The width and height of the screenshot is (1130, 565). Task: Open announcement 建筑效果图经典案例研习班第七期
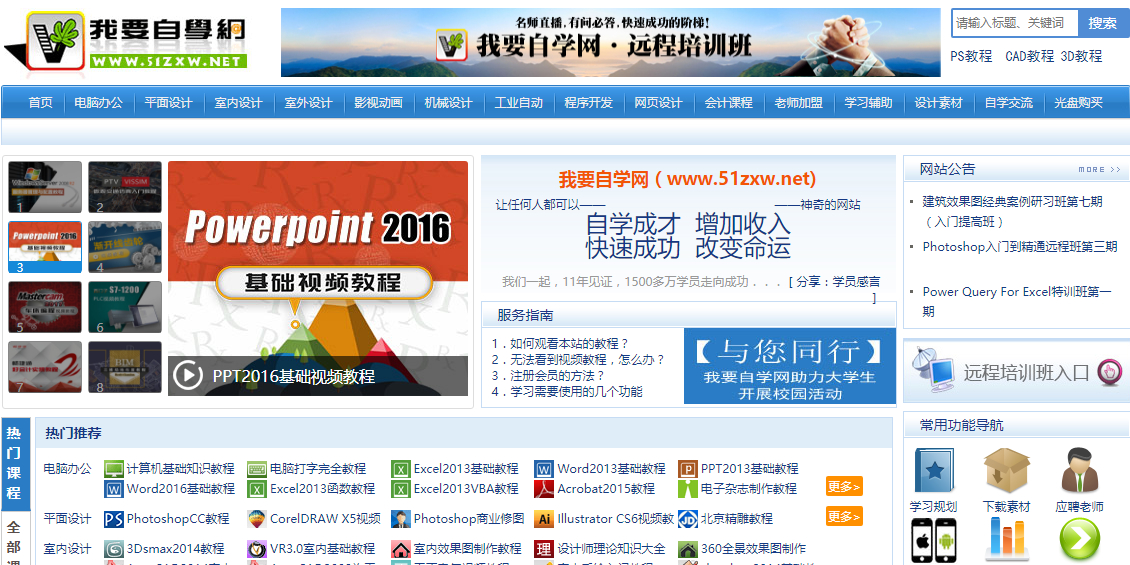pyautogui.click(x=1013, y=211)
